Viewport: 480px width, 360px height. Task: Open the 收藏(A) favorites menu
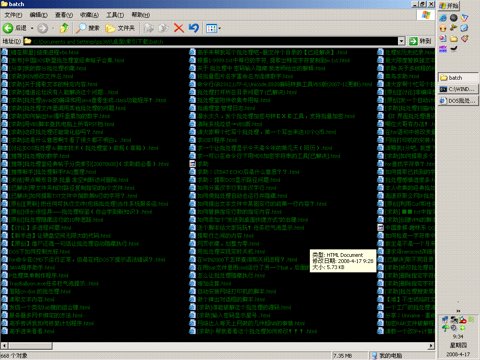click(89, 15)
